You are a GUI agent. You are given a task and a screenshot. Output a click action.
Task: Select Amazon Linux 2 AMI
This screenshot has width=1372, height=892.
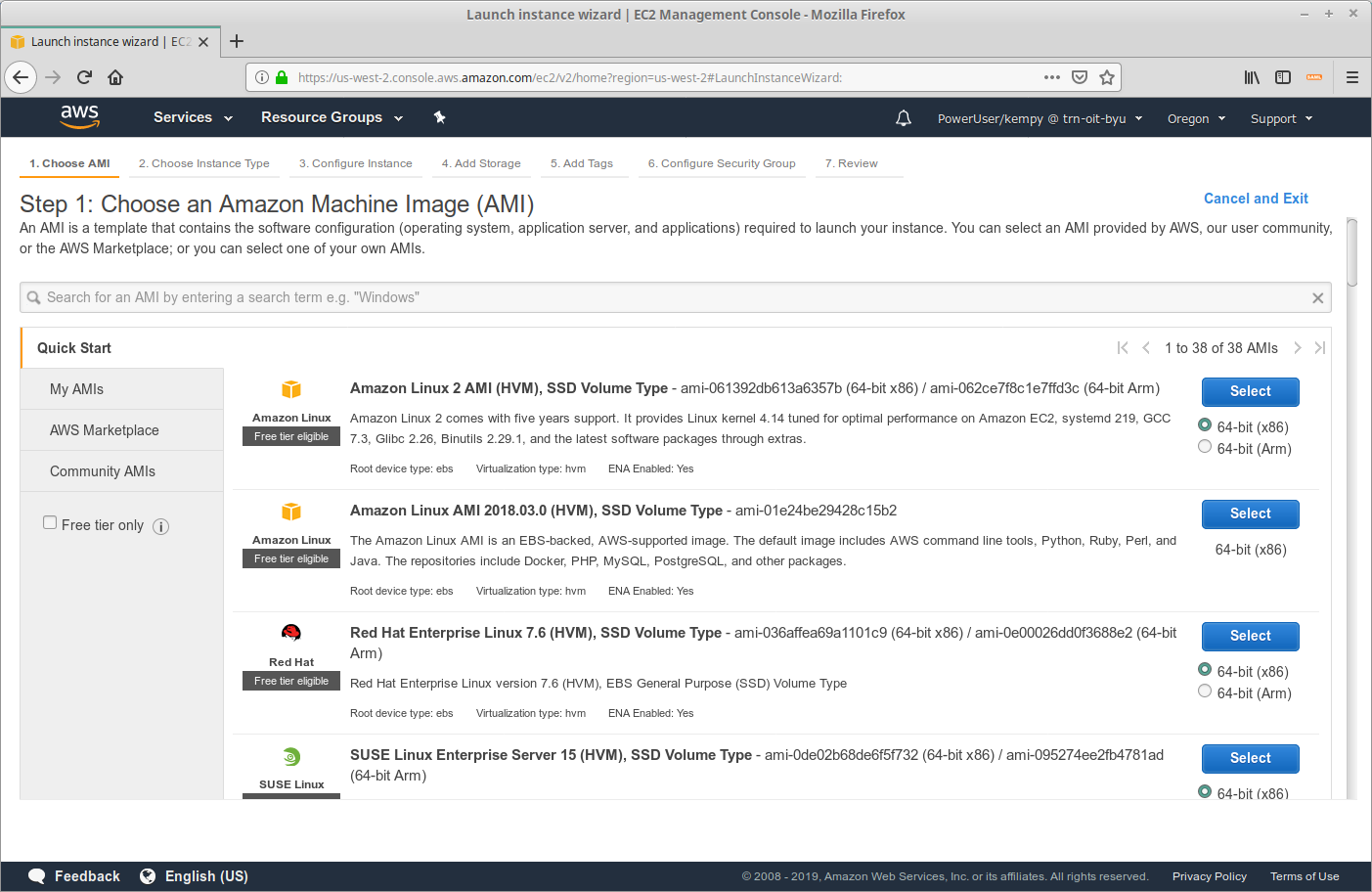click(x=1251, y=391)
